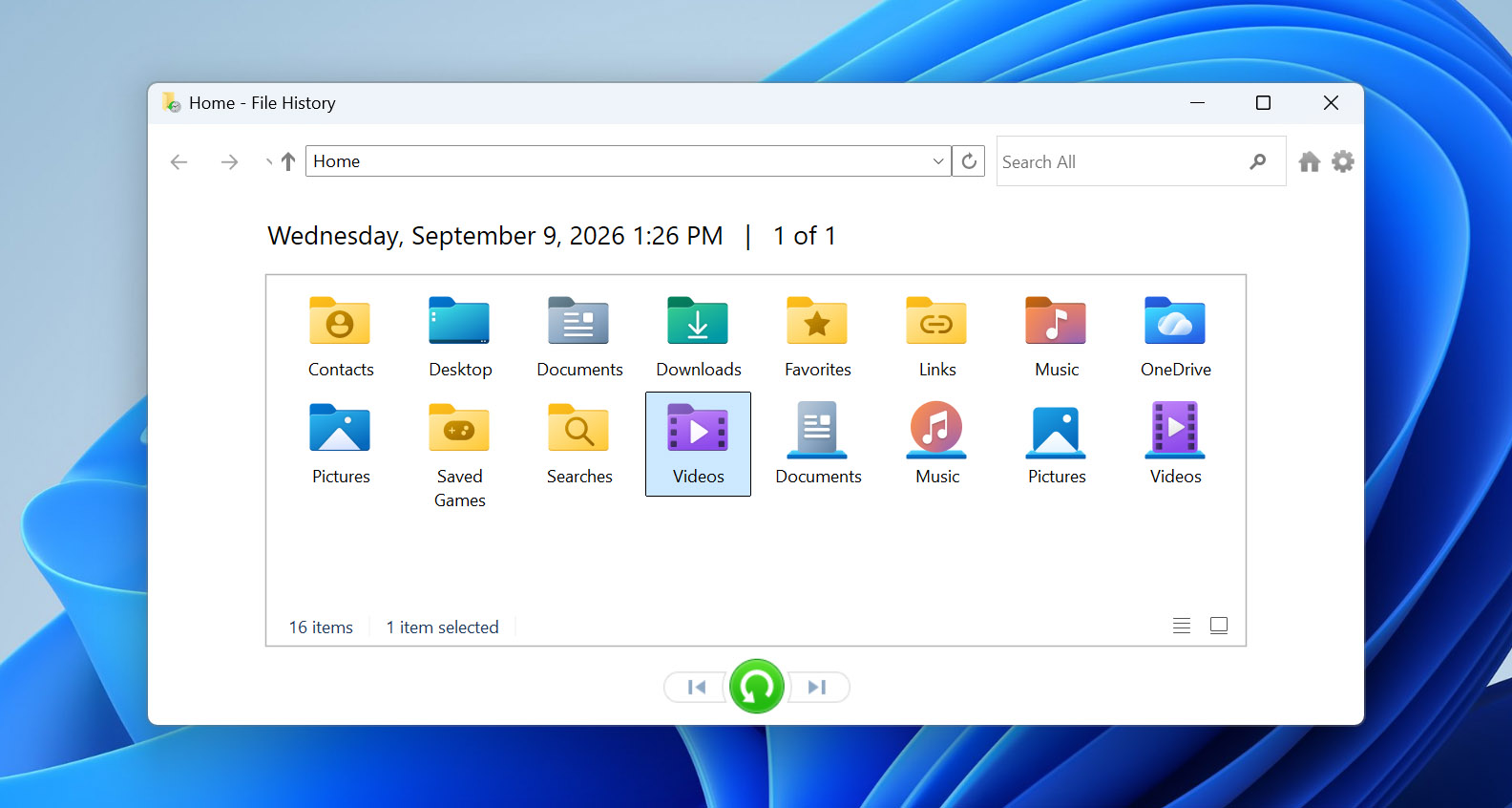1512x808 pixels.
Task: Click the "1 item selected" status text
Action: tap(443, 627)
